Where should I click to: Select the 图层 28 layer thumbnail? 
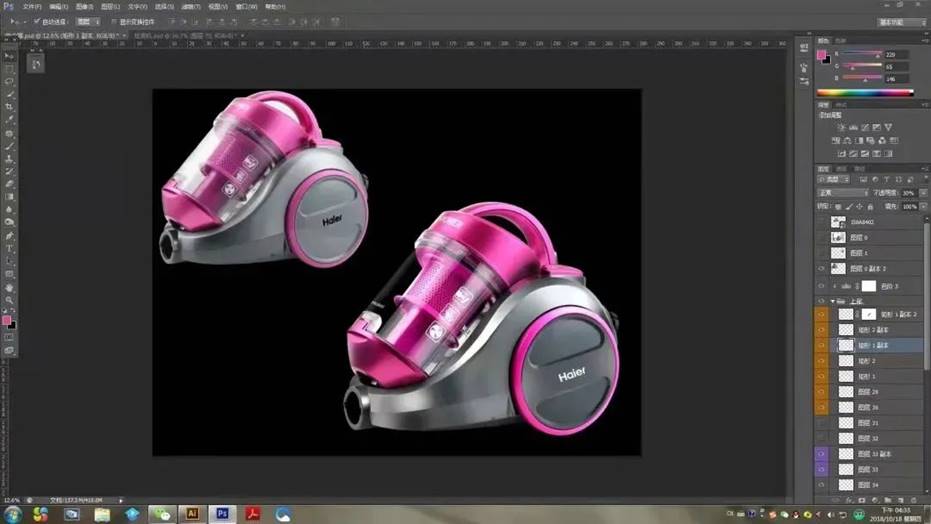click(846, 392)
